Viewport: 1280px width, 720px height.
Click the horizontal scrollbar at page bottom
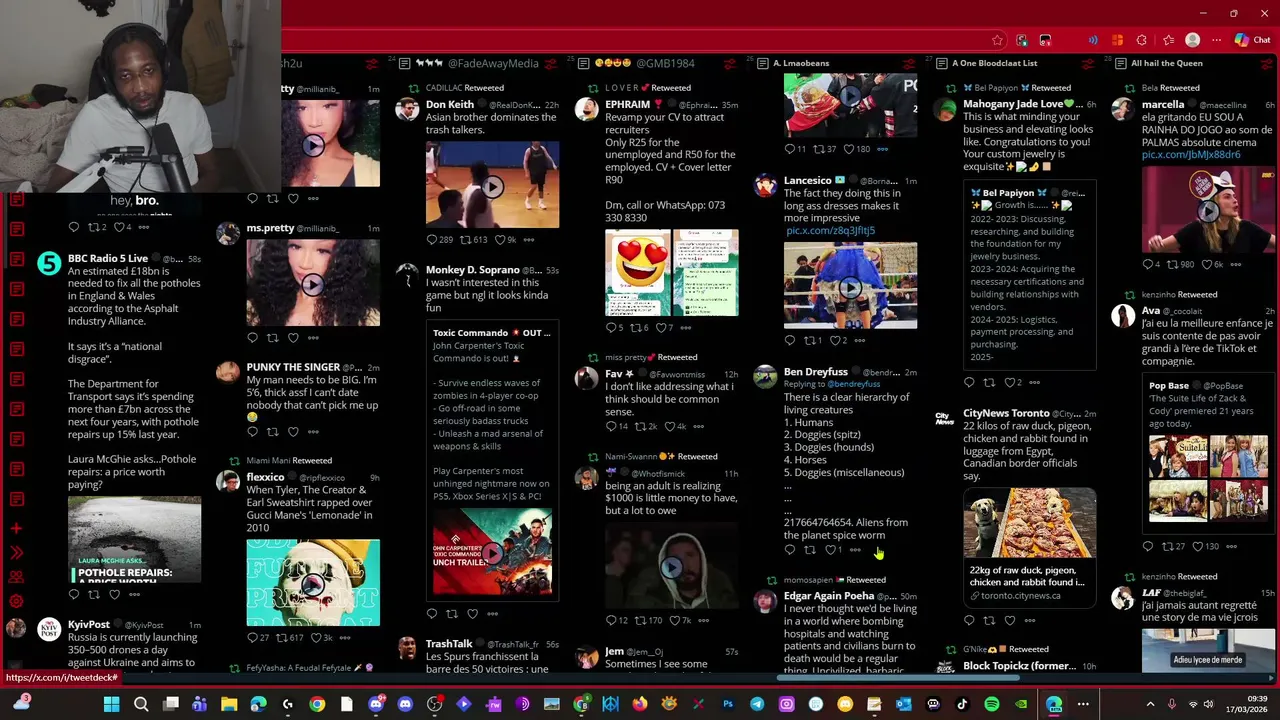898,678
